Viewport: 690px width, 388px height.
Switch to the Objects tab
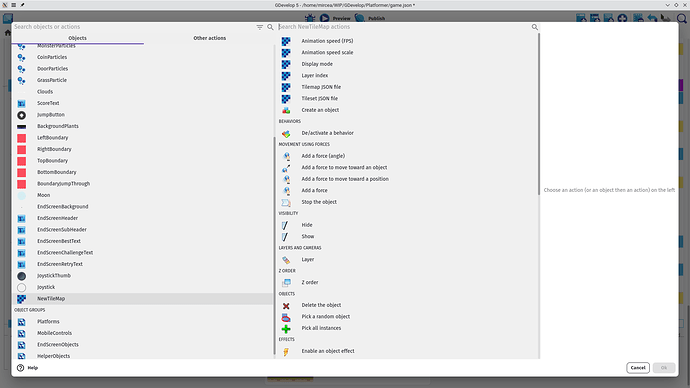pyautogui.click(x=77, y=38)
